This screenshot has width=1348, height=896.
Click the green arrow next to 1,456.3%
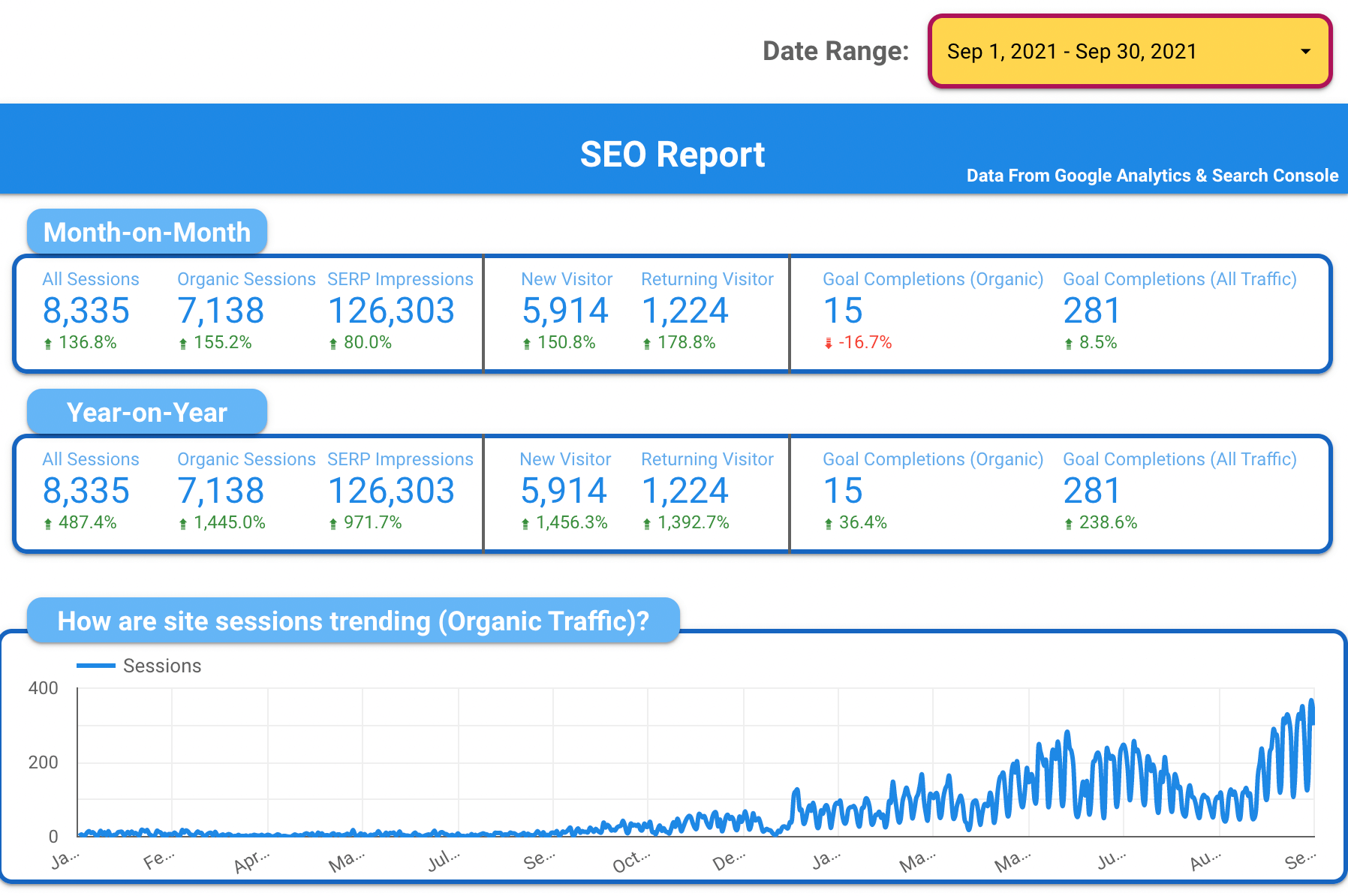tap(525, 524)
